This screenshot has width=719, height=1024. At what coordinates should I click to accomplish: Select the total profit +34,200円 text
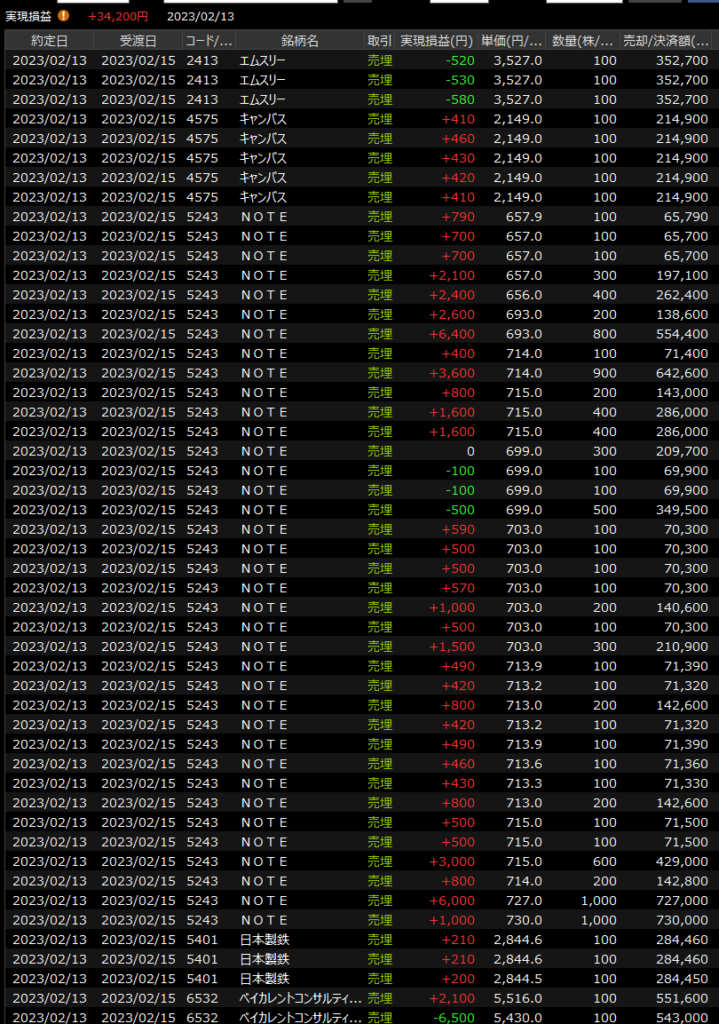(x=118, y=16)
